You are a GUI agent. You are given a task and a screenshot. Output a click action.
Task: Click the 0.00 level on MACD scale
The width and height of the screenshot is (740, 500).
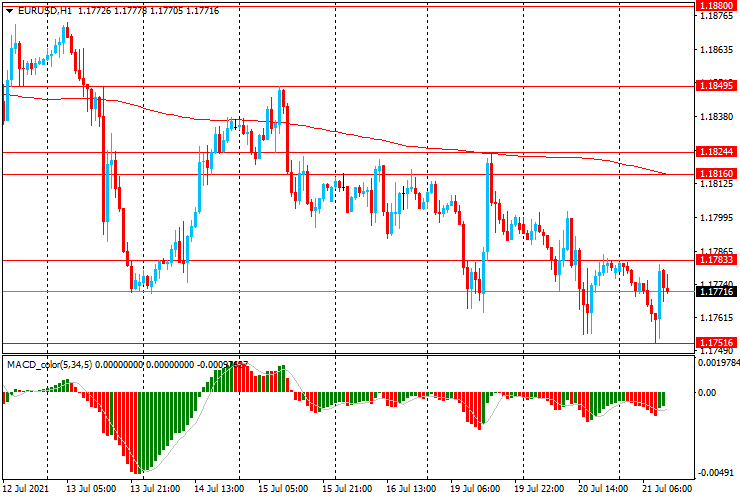click(x=707, y=392)
